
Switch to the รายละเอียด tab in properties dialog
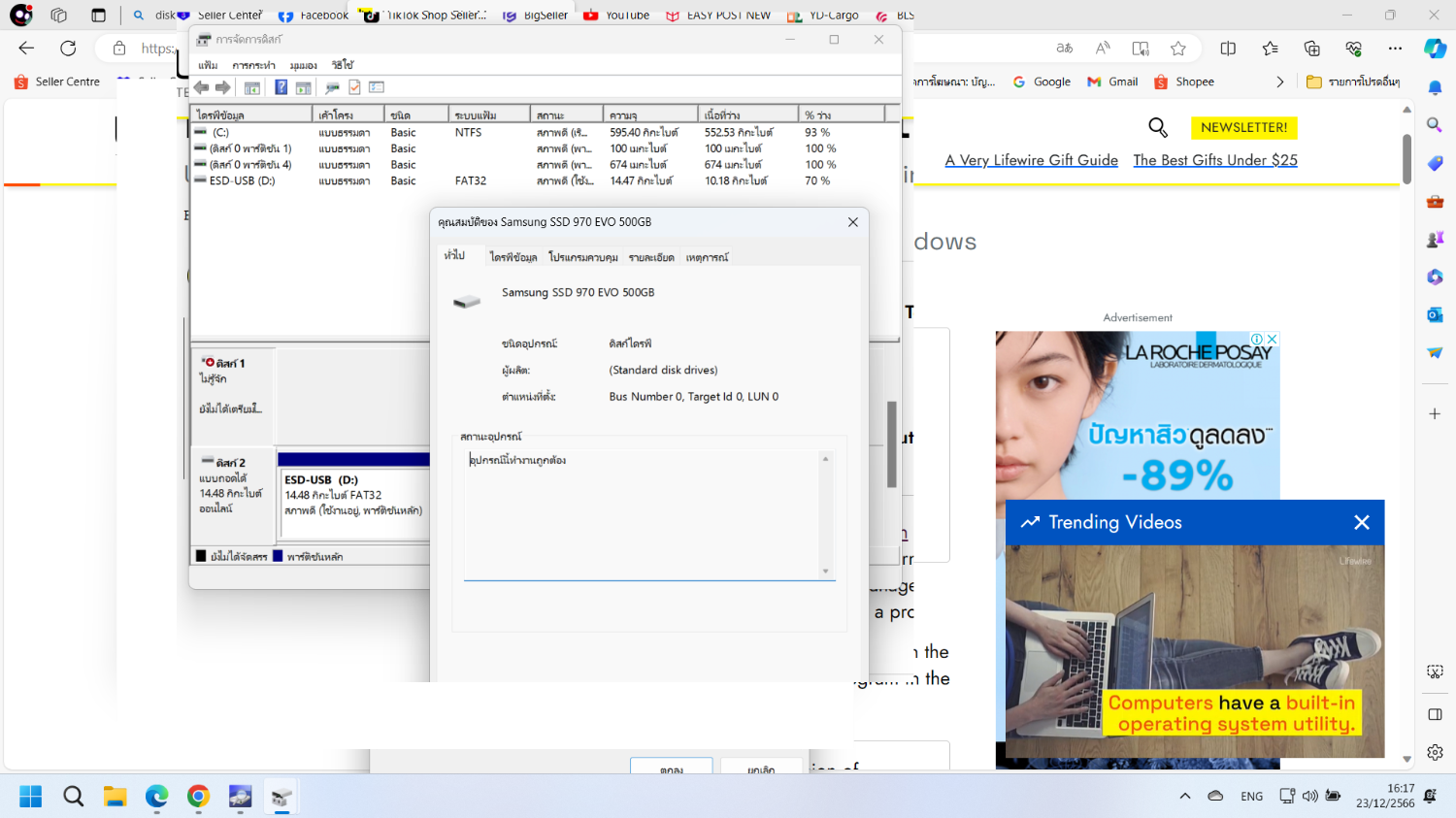pyautogui.click(x=651, y=257)
